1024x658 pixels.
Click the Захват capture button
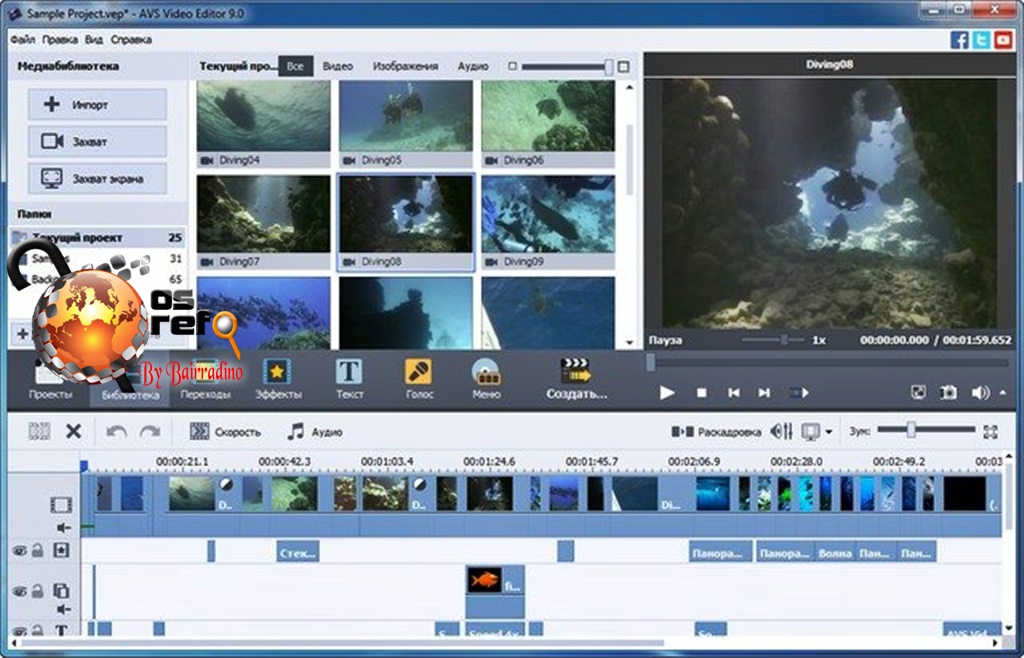pos(97,141)
